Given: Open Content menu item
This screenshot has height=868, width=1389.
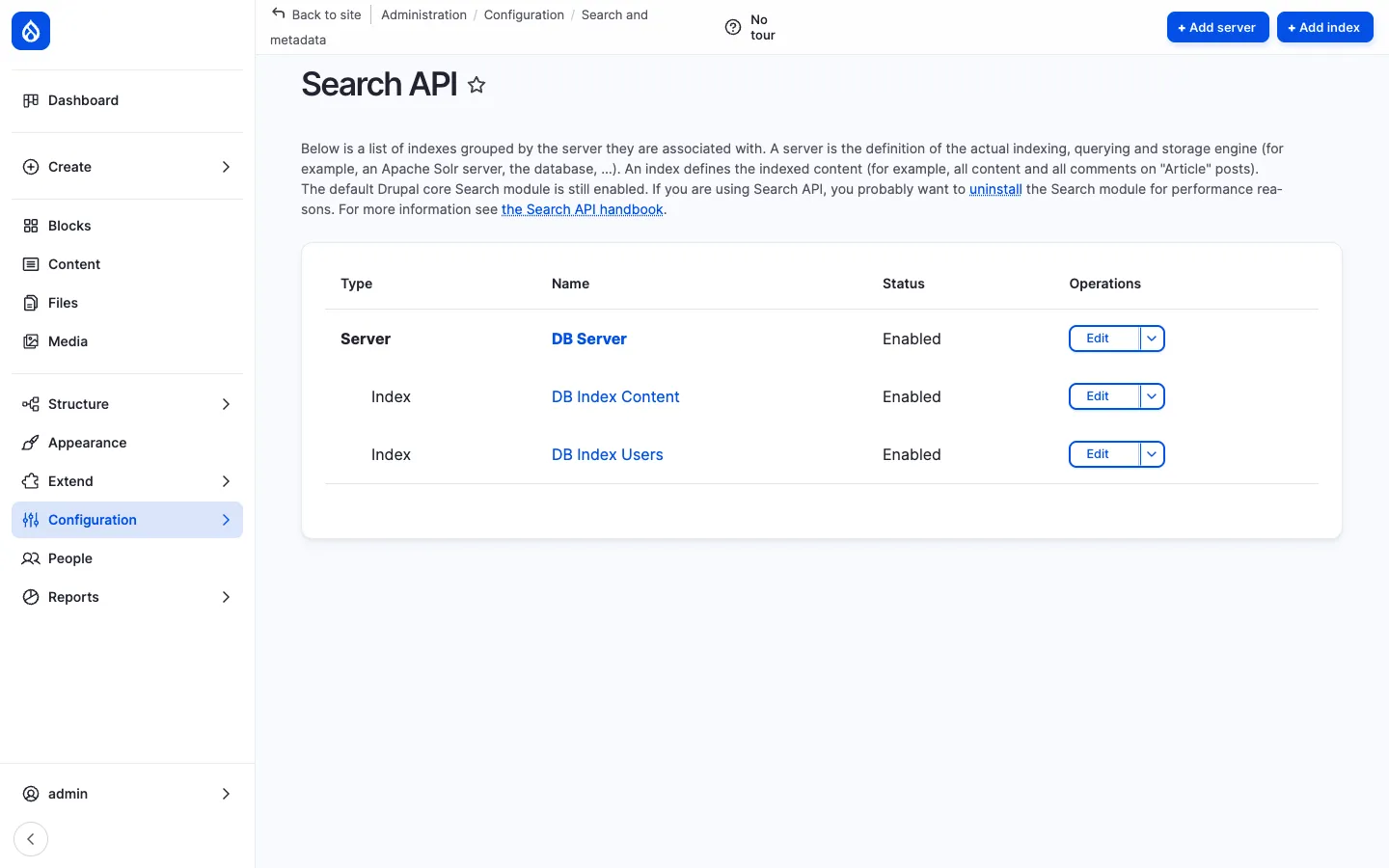Looking at the screenshot, I should pyautogui.click(x=127, y=264).
